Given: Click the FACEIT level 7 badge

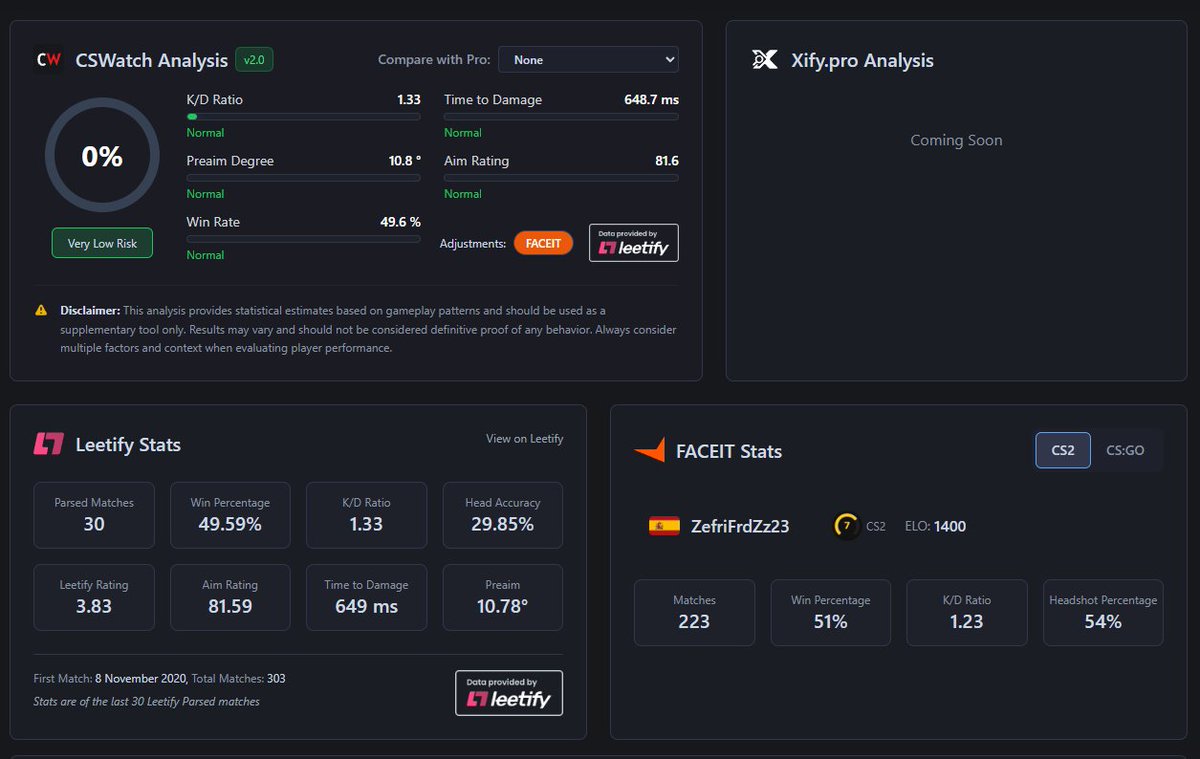Looking at the screenshot, I should (x=846, y=526).
